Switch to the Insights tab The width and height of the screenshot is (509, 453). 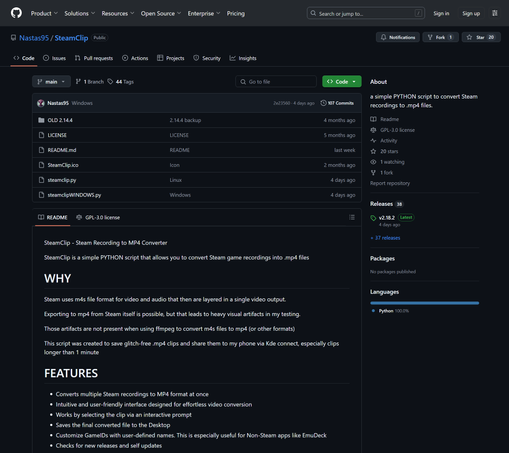[243, 58]
